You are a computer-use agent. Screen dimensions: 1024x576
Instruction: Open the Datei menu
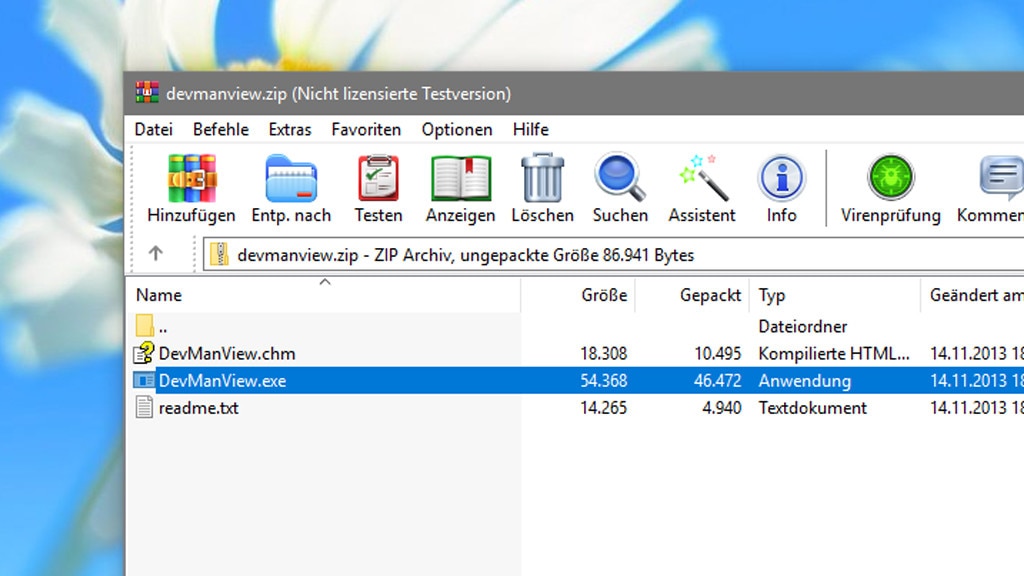click(154, 129)
